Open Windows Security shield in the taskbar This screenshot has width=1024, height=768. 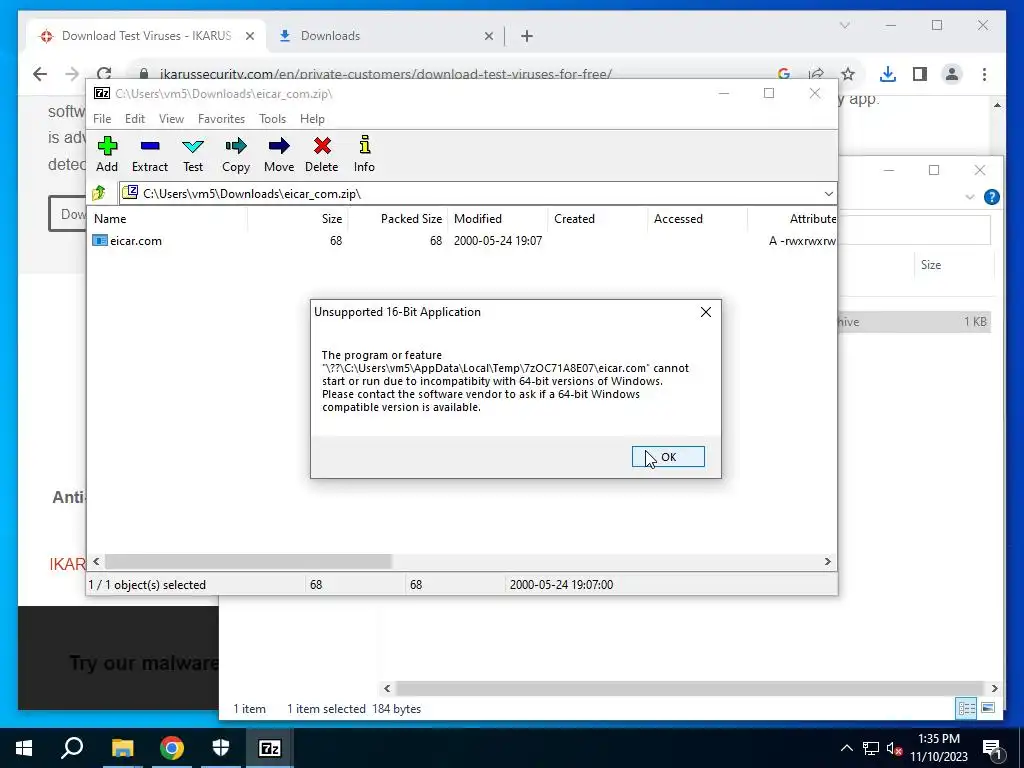[221, 748]
